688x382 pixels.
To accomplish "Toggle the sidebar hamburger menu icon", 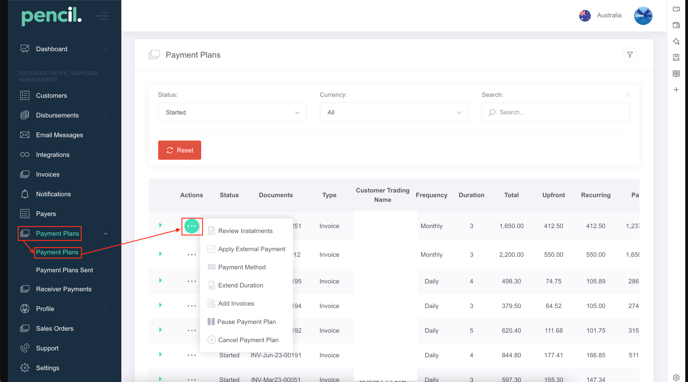I will (x=103, y=17).
